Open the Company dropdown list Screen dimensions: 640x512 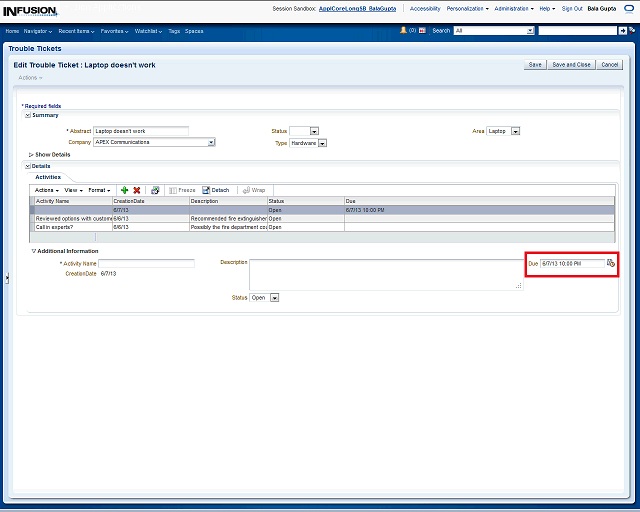click(211, 142)
